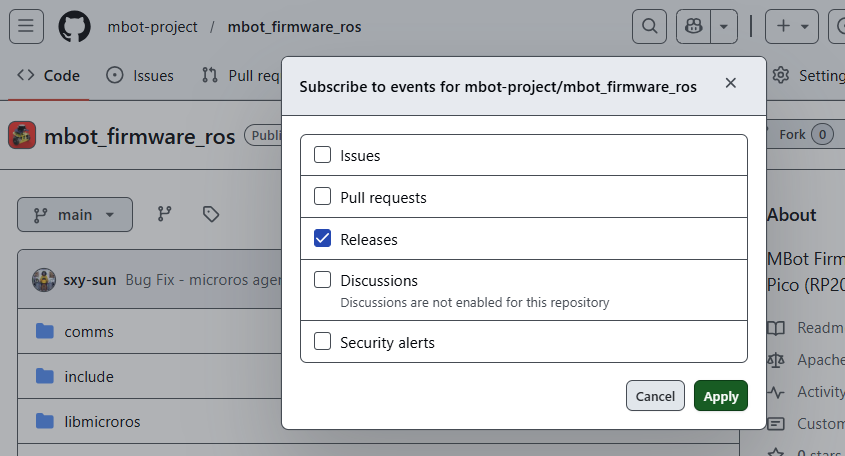Switch to the Issues tab

[x=140, y=75]
